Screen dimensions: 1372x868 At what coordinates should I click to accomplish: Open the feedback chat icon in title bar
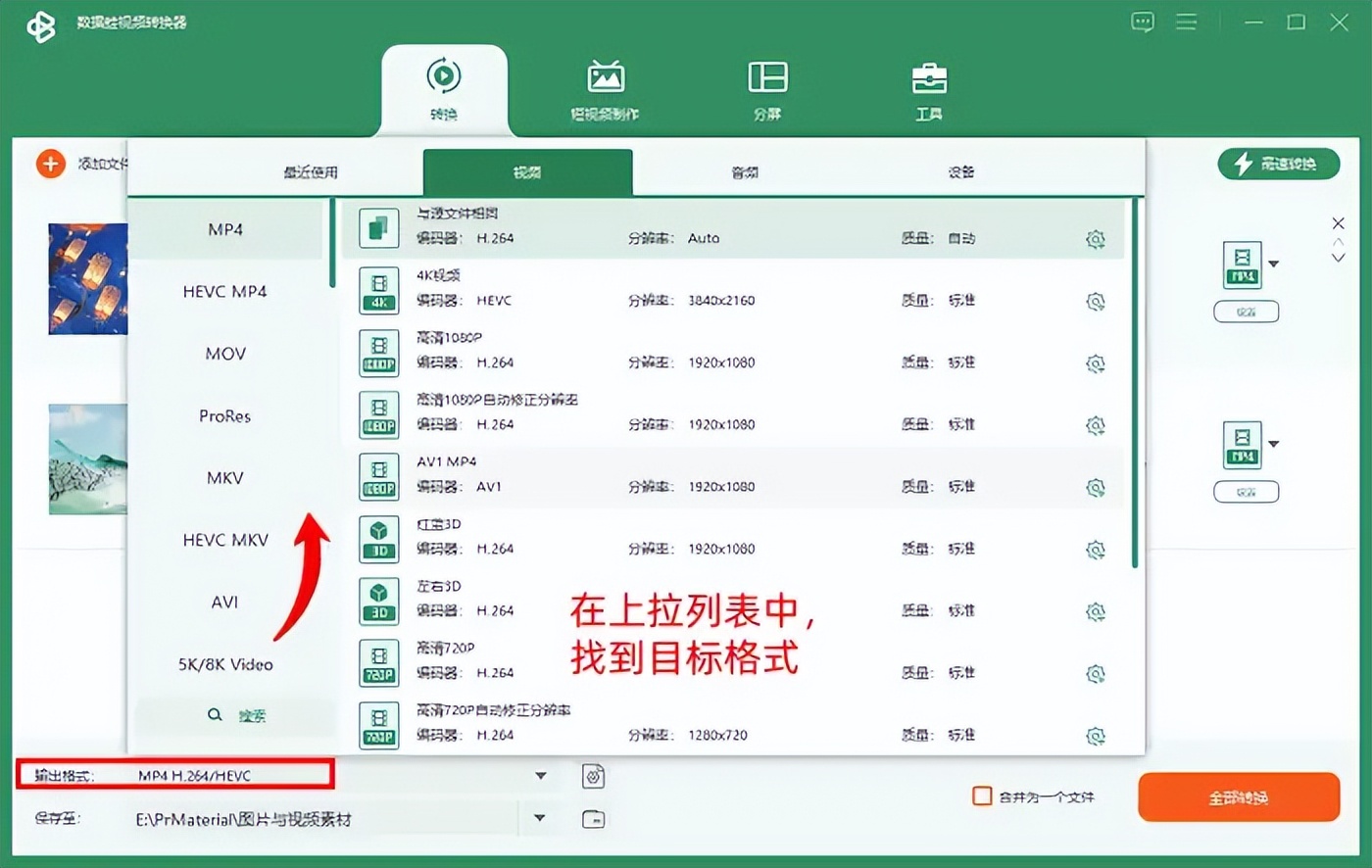tap(1143, 22)
